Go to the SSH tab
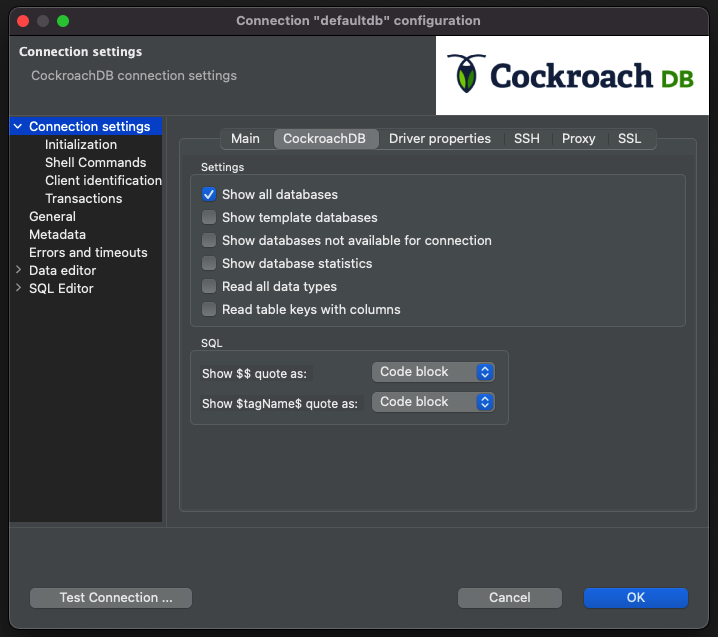 527,139
